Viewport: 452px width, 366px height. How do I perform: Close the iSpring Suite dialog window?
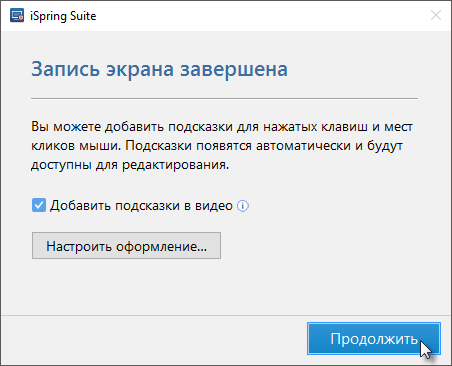[436, 15]
